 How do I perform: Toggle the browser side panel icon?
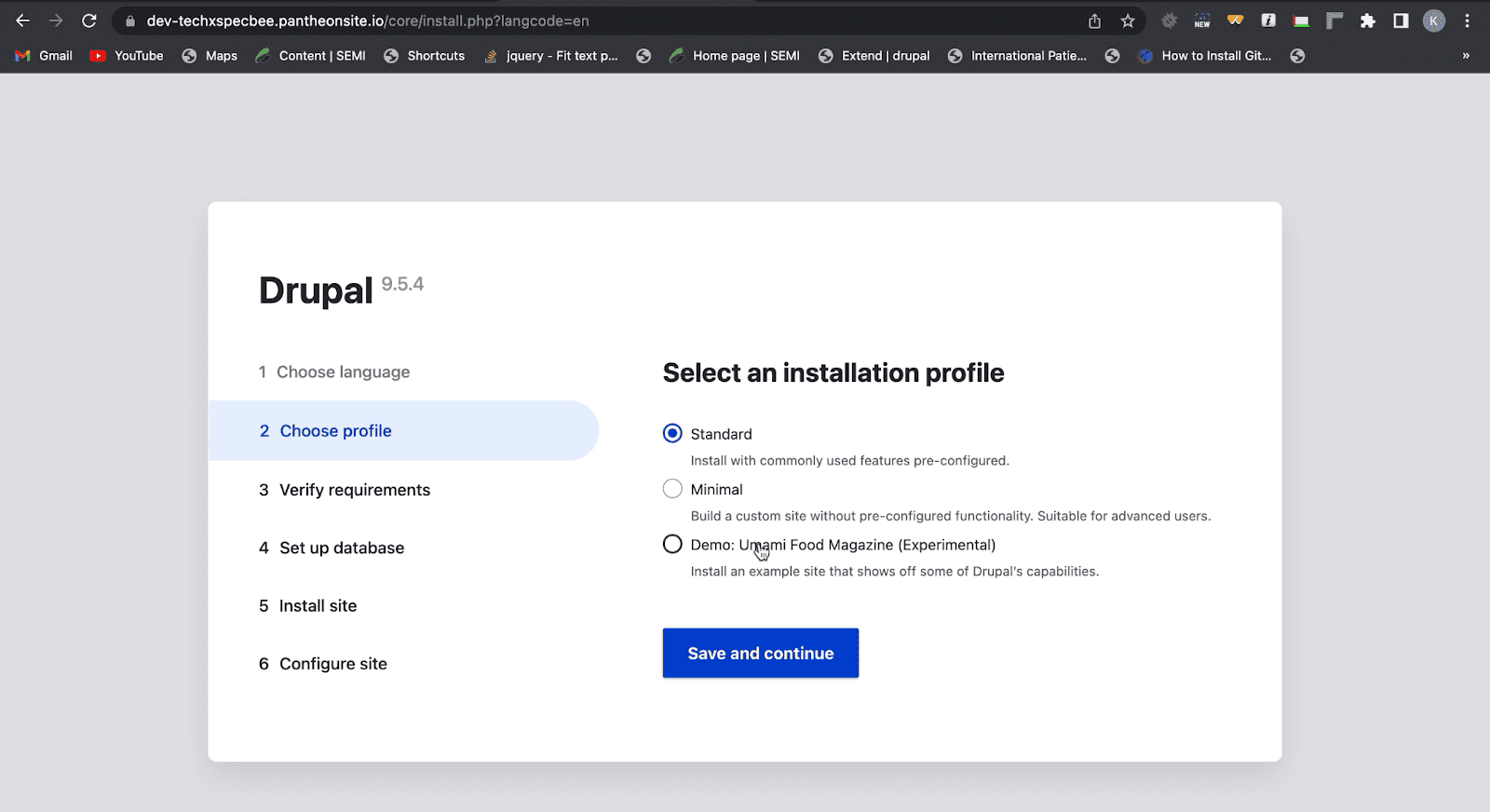(1401, 20)
